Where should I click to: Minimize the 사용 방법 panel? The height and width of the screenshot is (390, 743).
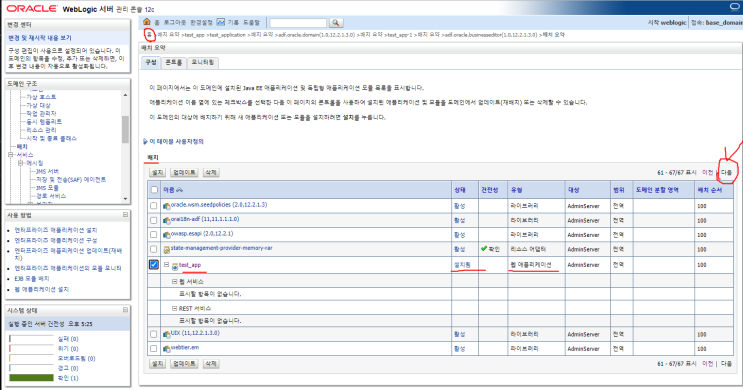click(x=125, y=215)
